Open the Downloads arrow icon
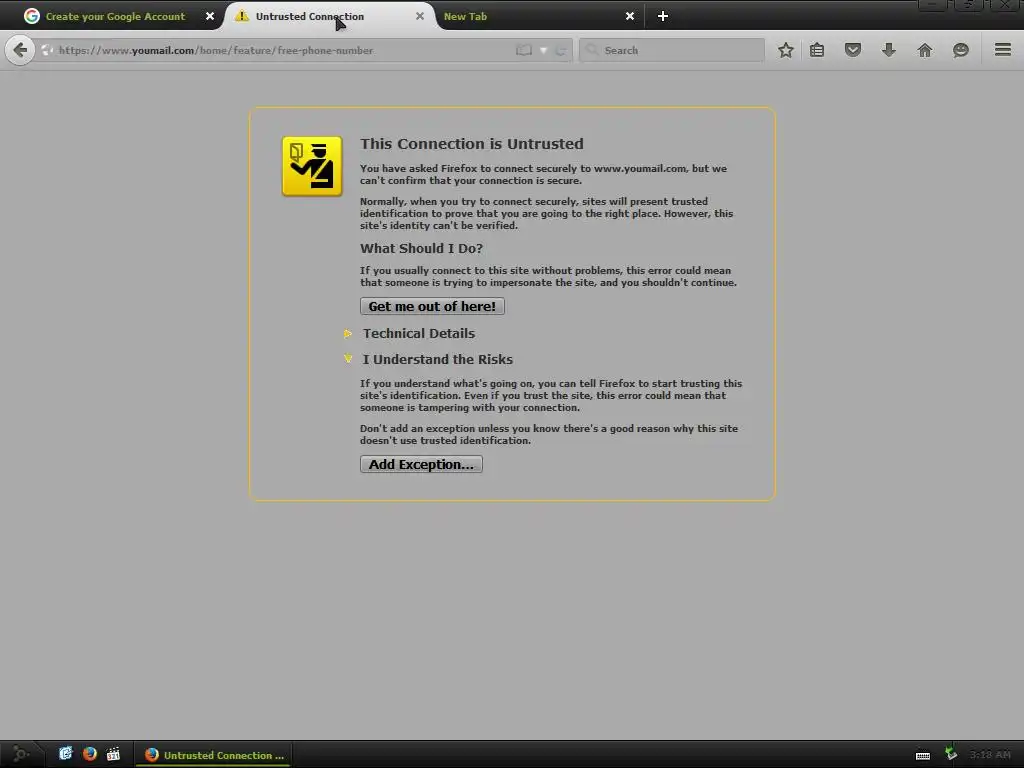This screenshot has width=1024, height=768. click(889, 50)
